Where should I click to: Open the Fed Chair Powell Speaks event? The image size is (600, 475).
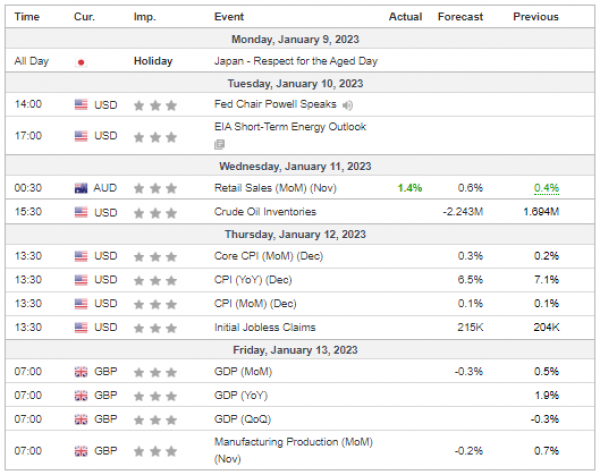[275, 104]
